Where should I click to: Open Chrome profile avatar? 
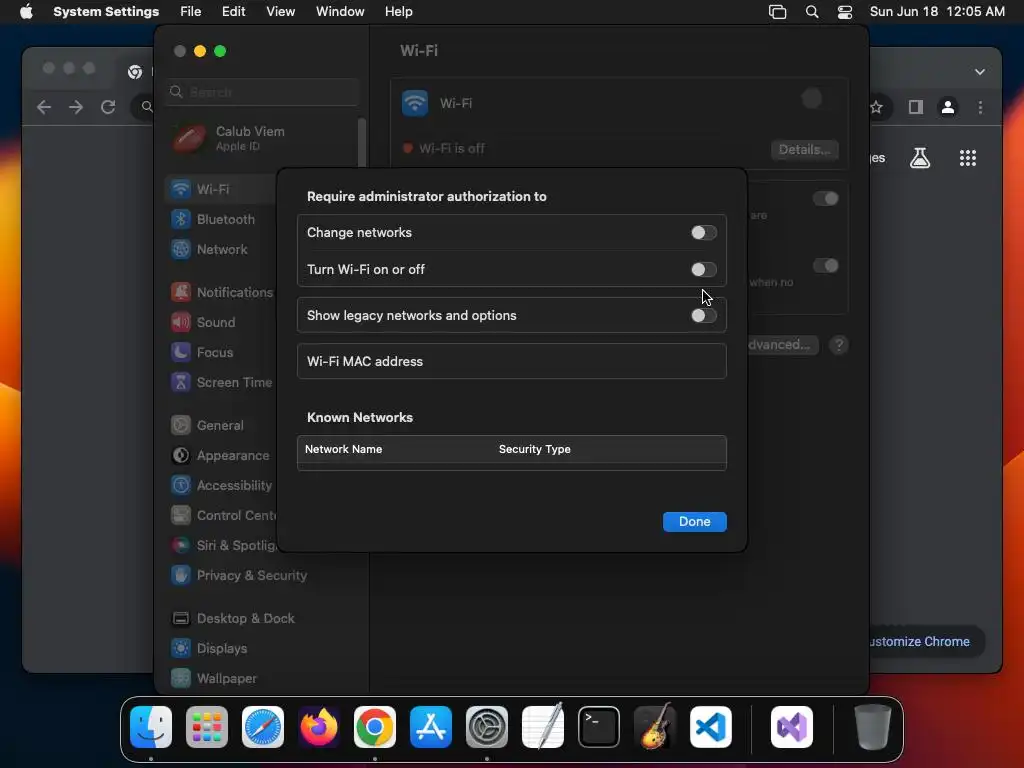coord(948,107)
